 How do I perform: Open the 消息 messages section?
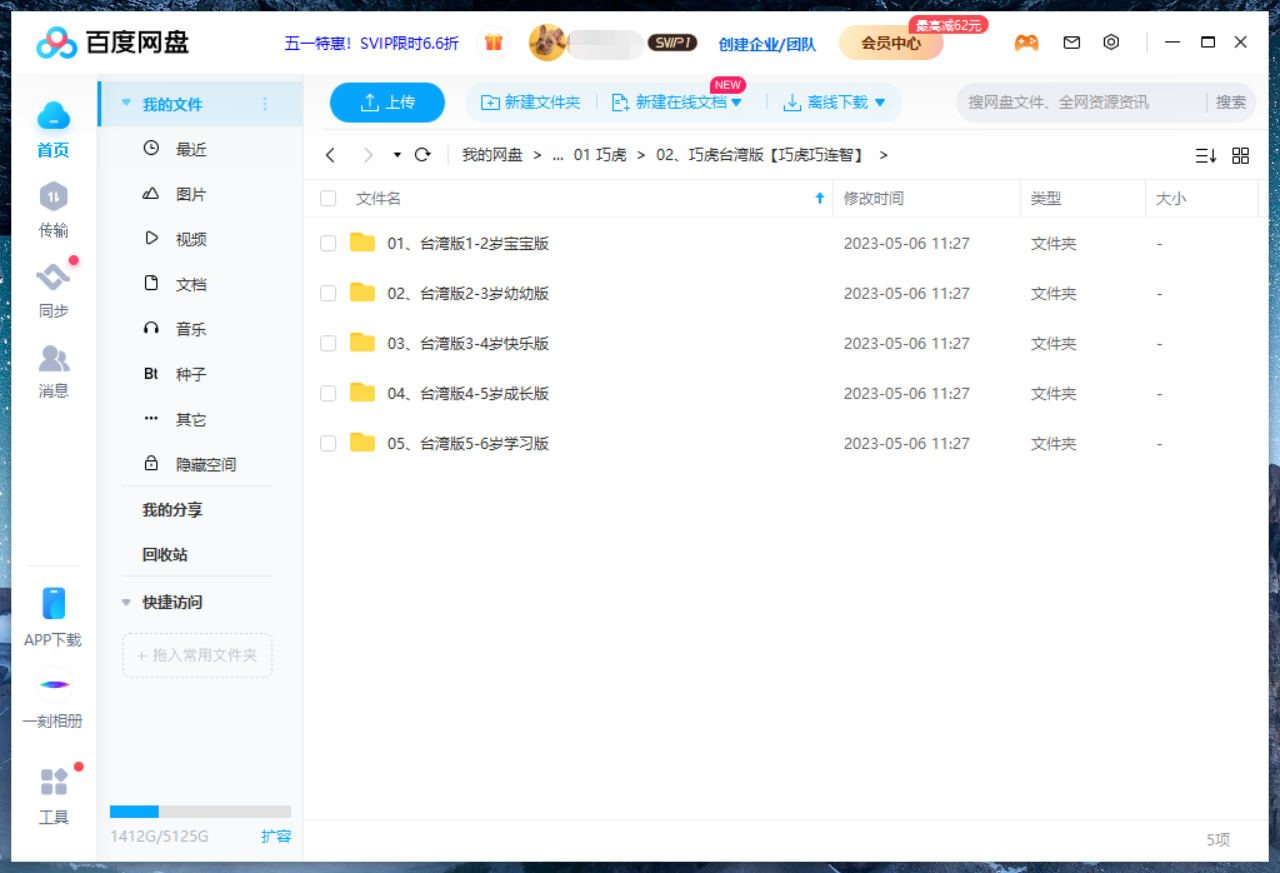click(53, 371)
